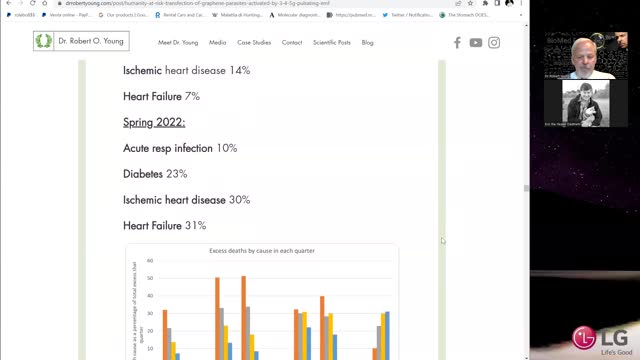Open the Meet Dr. Young menu item
The height and width of the screenshot is (360, 640).
pyautogui.click(x=178, y=42)
